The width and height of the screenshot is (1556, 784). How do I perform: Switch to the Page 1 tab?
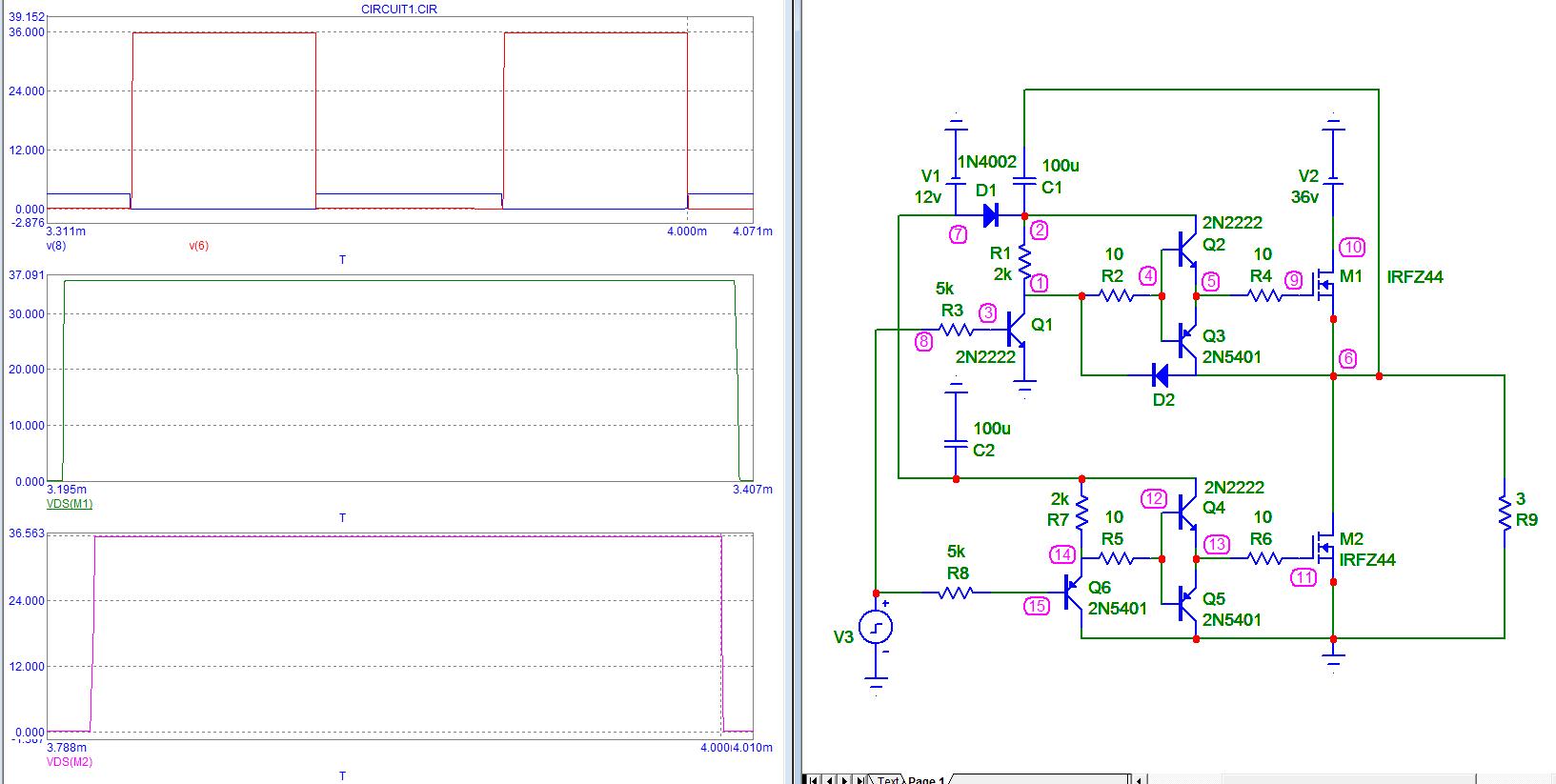pos(927,780)
